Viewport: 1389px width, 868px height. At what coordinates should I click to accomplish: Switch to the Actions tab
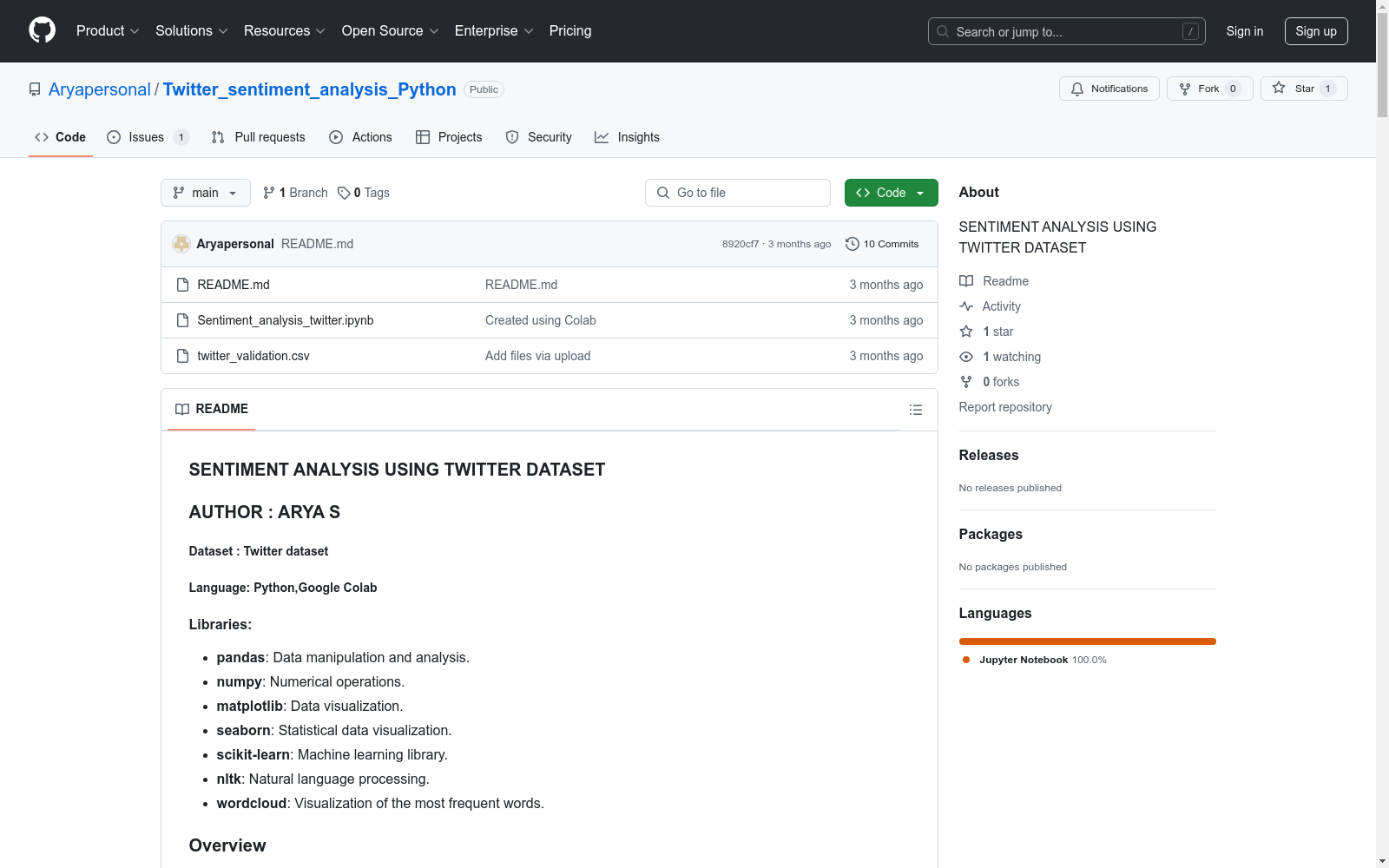pos(360,137)
